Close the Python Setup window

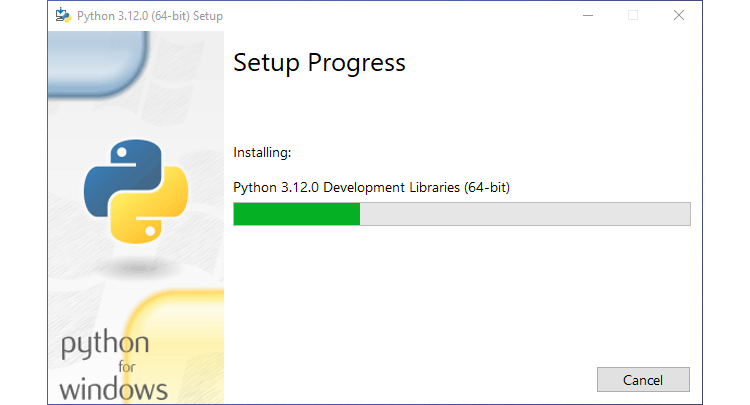coord(679,15)
